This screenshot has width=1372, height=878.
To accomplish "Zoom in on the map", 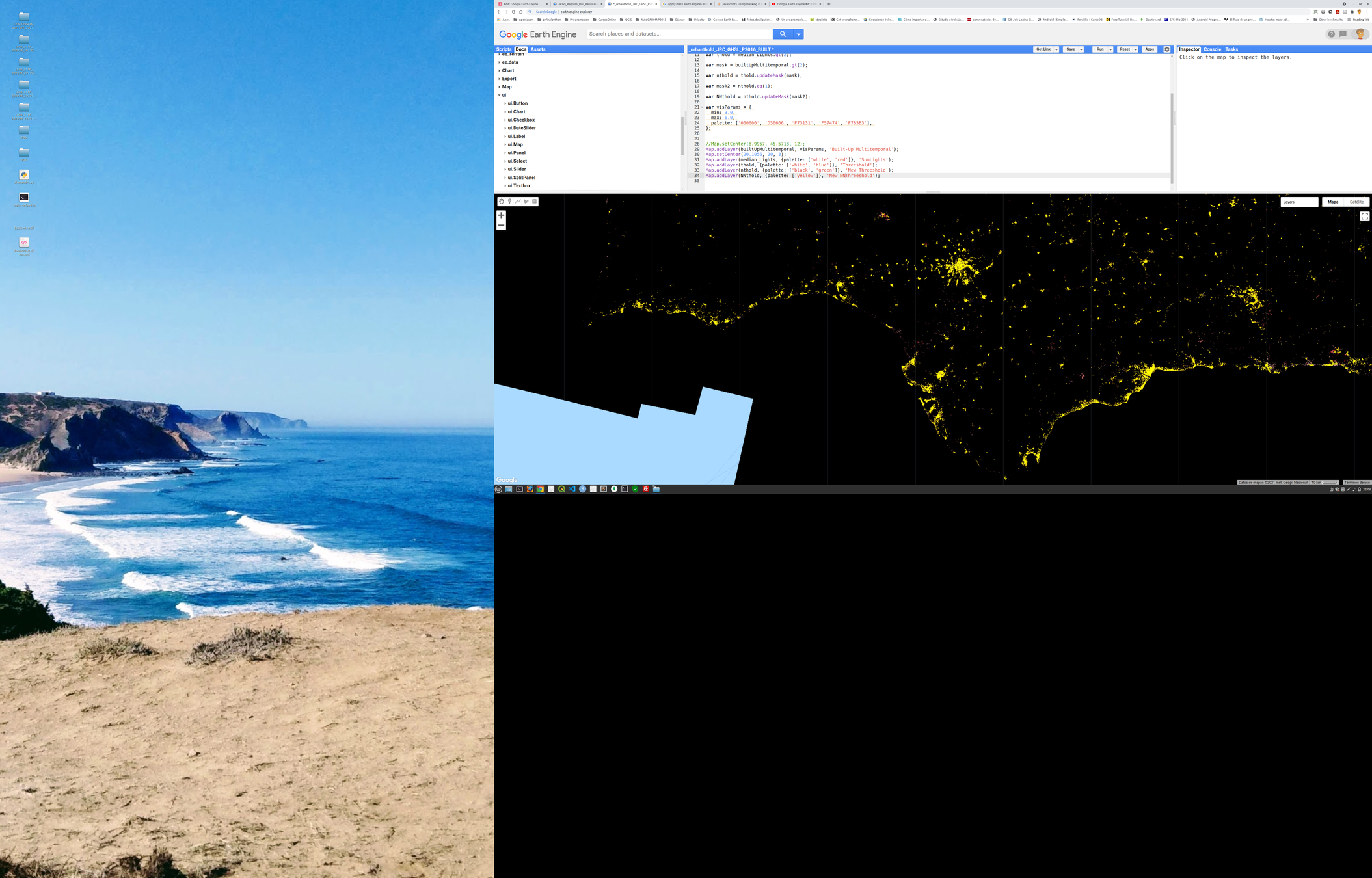I will (x=501, y=215).
